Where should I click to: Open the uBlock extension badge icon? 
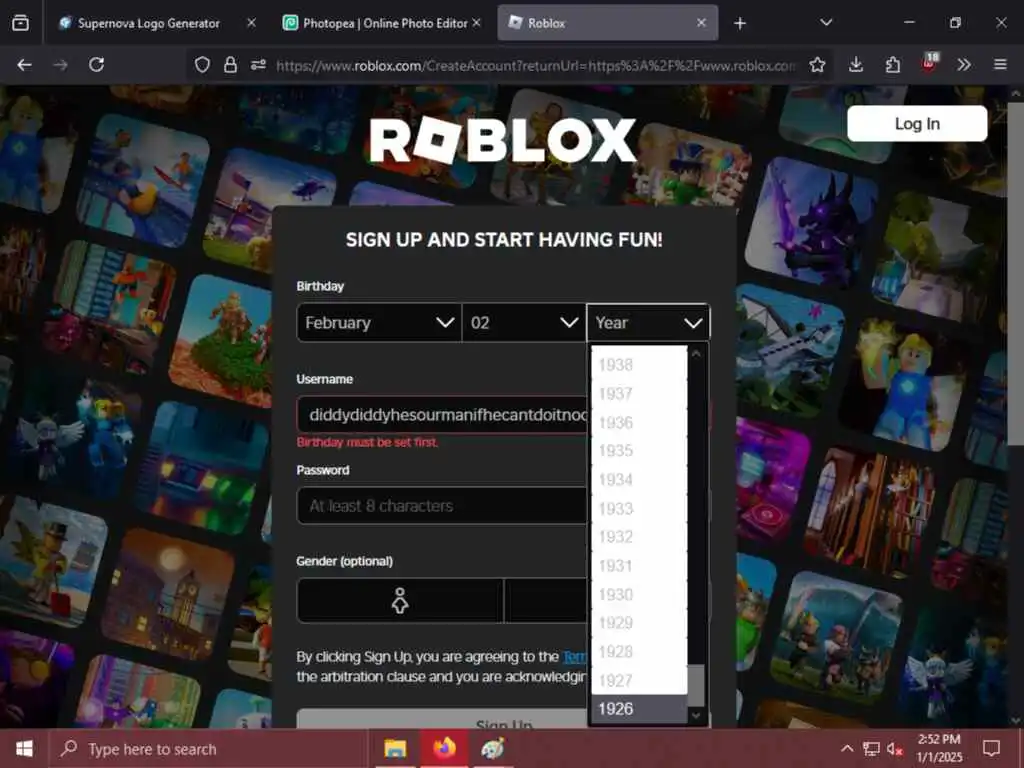(x=929, y=63)
